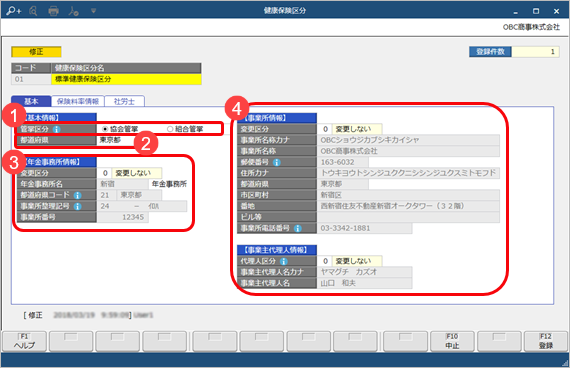Click the search magnifier icon in title bar

coord(33,11)
